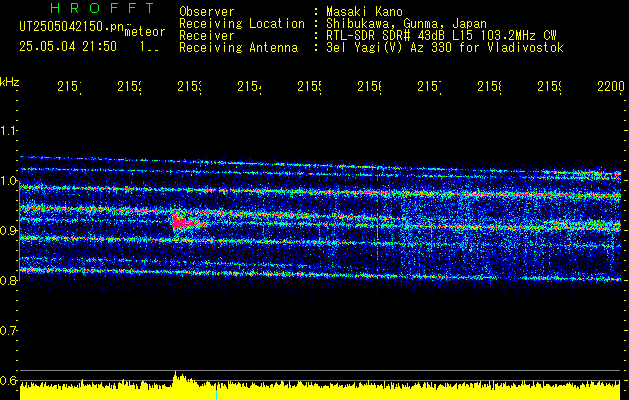Click the 'Receiving Location' label
This screenshot has height=400, width=629.
pyautogui.click(x=242, y=24)
